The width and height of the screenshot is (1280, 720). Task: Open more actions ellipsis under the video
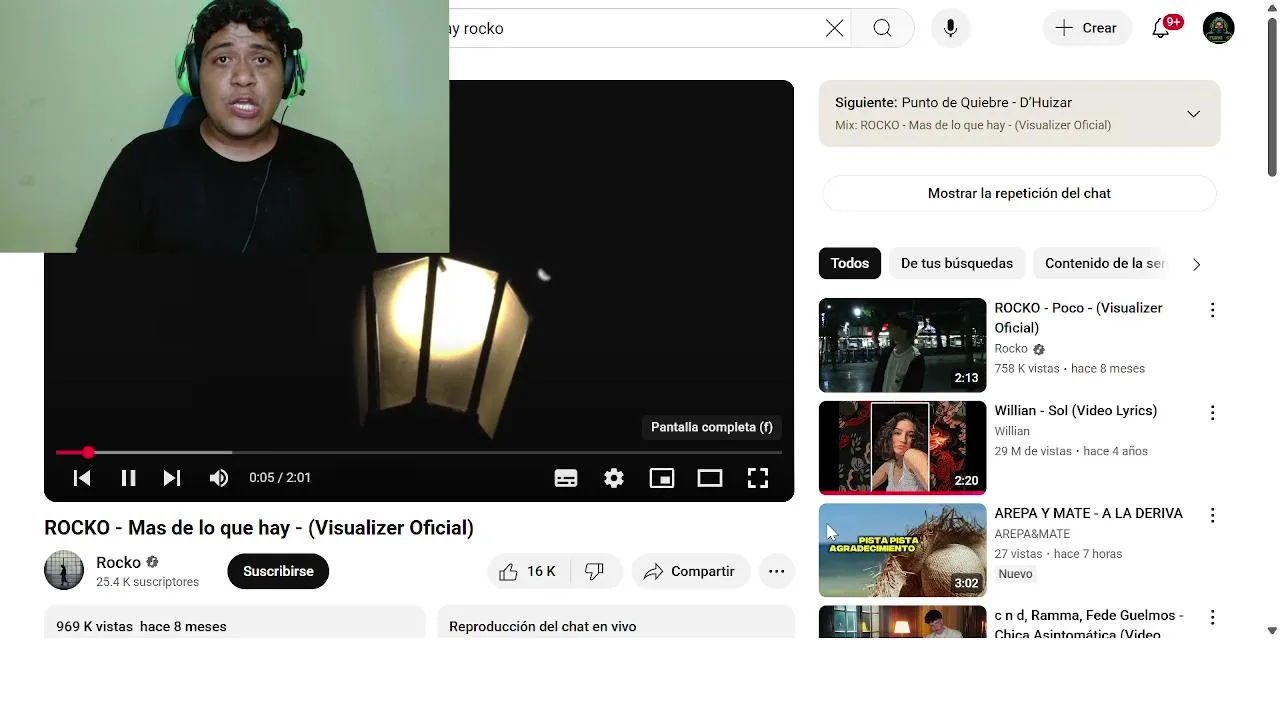click(x=776, y=571)
